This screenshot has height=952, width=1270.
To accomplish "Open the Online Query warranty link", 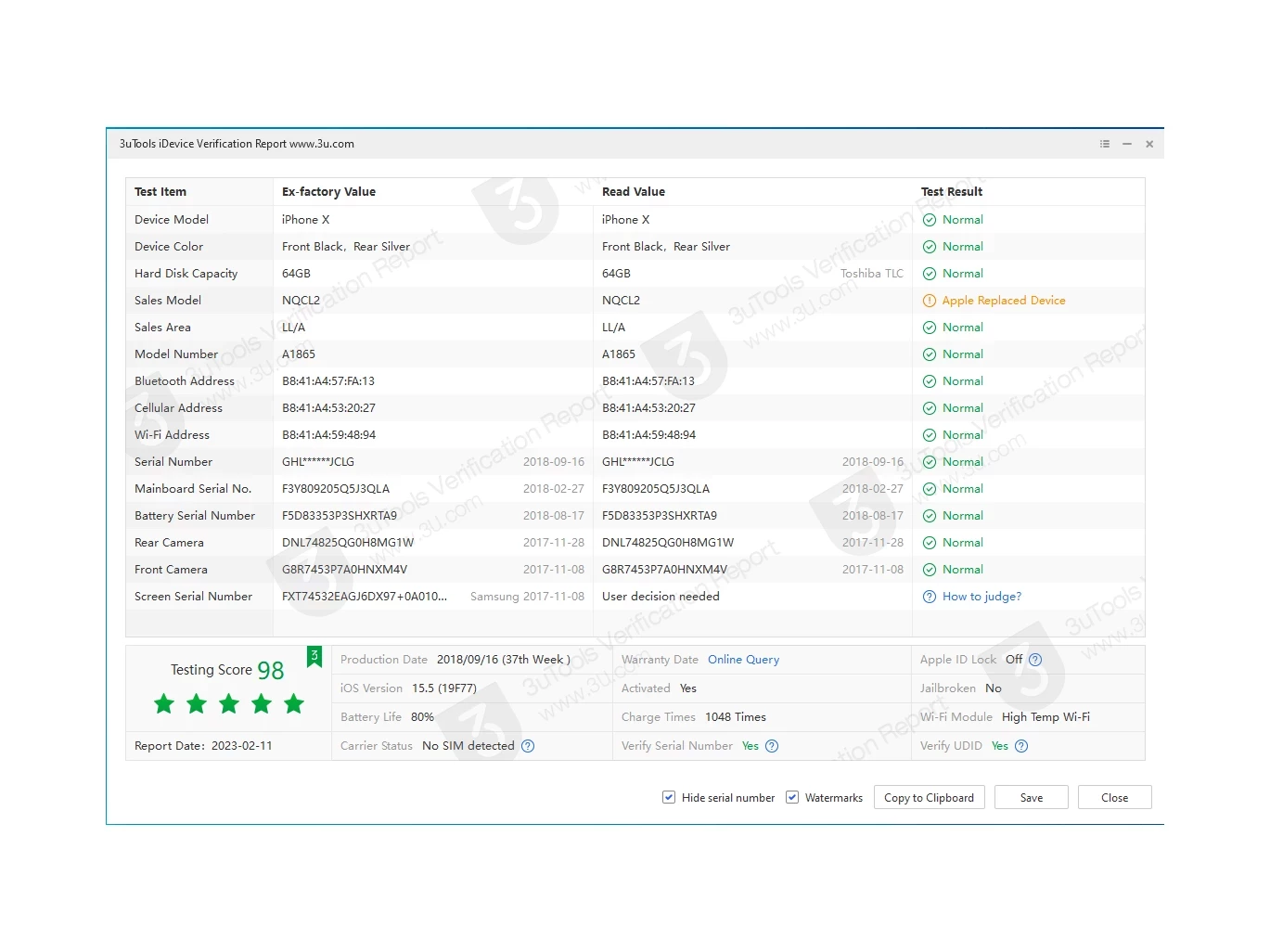I will point(743,660).
